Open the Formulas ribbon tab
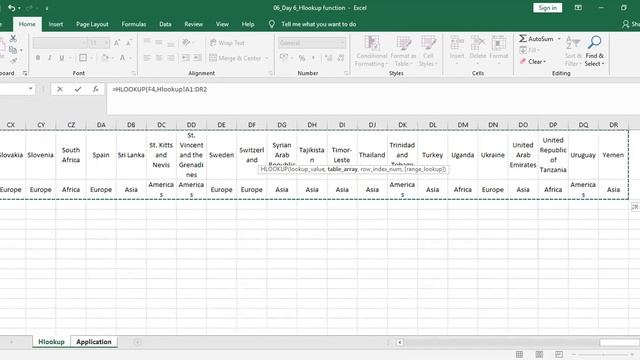The width and height of the screenshot is (640, 360). click(x=133, y=24)
